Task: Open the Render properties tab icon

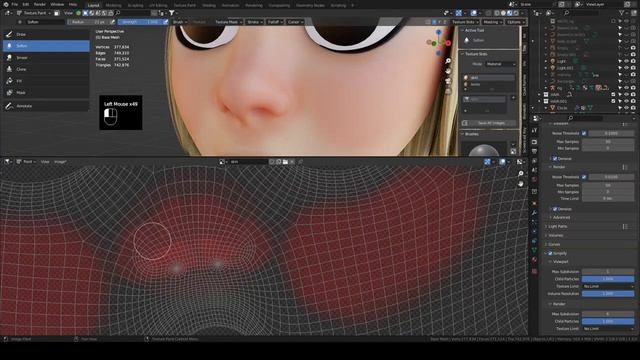Action: pos(534,142)
